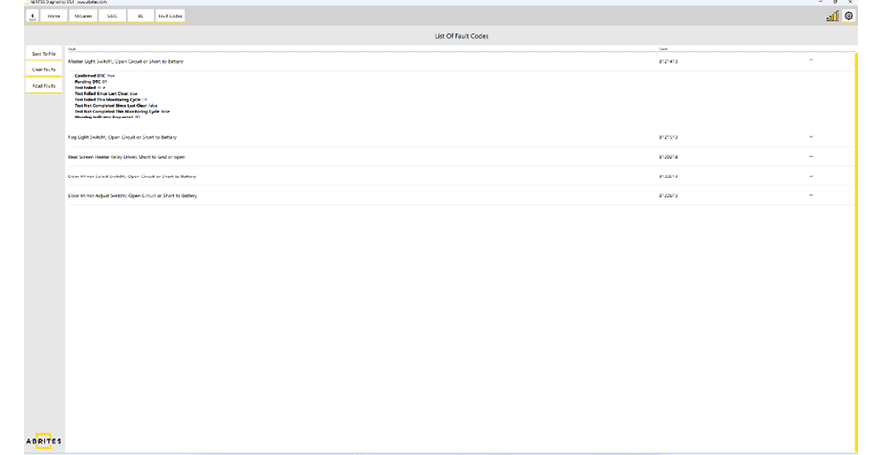Click the Confirmed DTC detail line
The width and height of the screenshot is (883, 455).
pos(95,75)
